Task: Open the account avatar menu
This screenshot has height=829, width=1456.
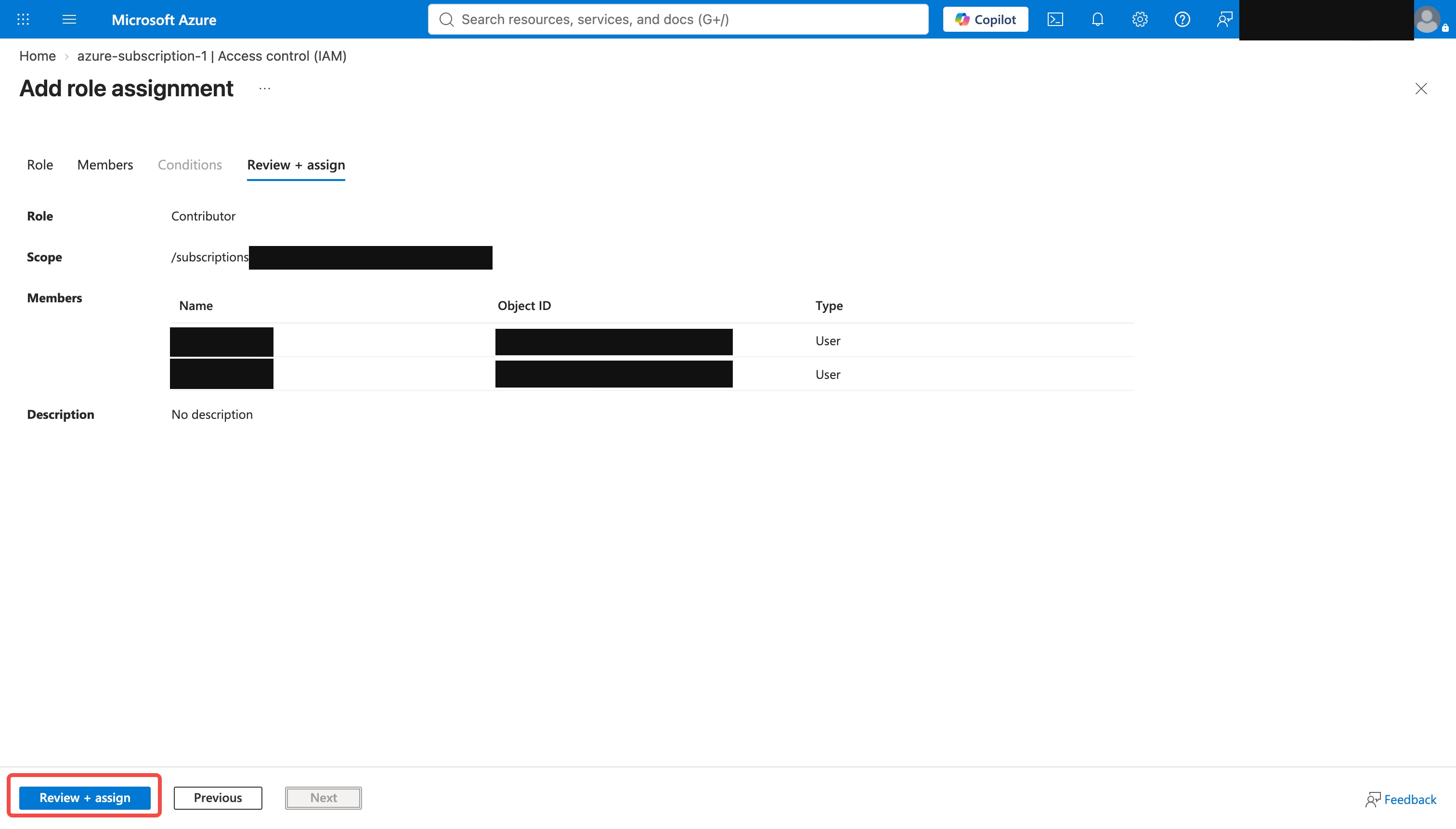Action: click(x=1427, y=19)
